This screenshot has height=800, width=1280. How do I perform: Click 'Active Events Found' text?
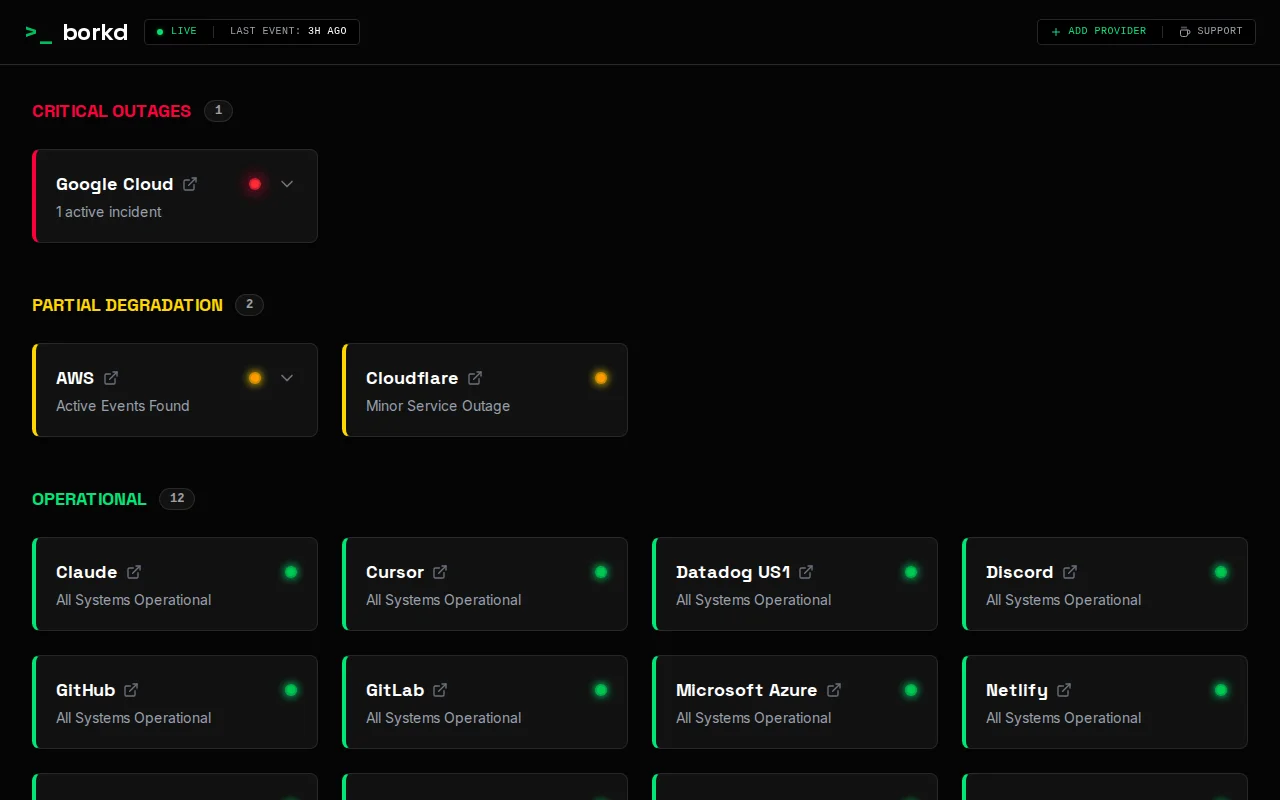click(123, 406)
